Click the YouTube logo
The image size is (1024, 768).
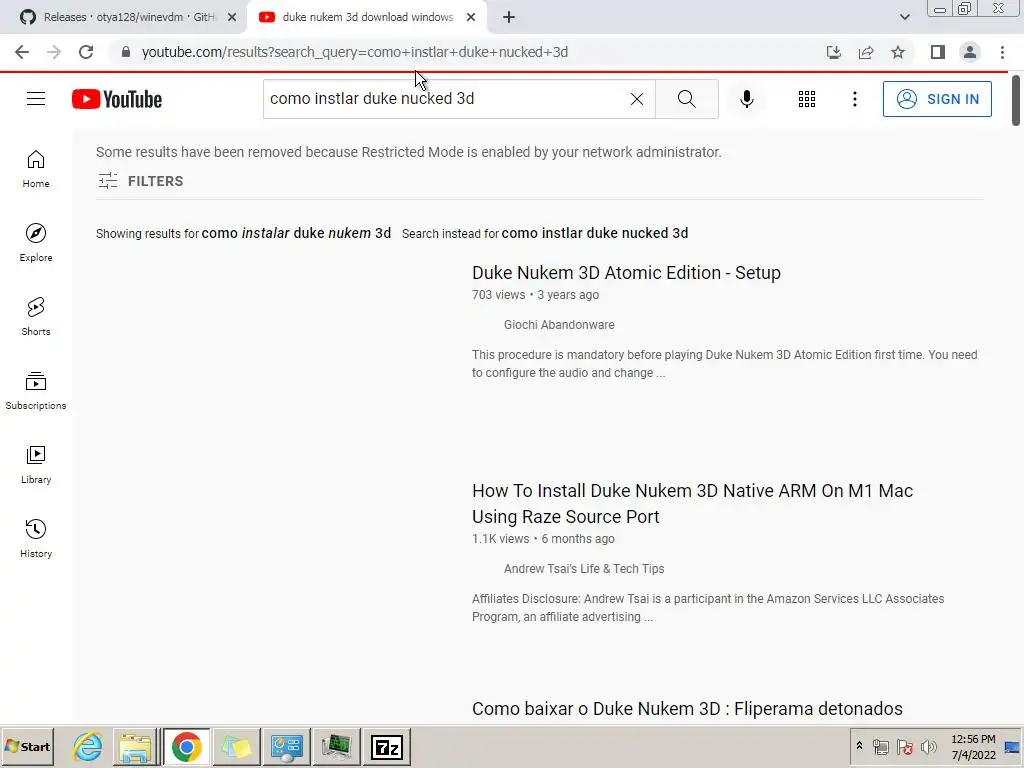point(117,99)
